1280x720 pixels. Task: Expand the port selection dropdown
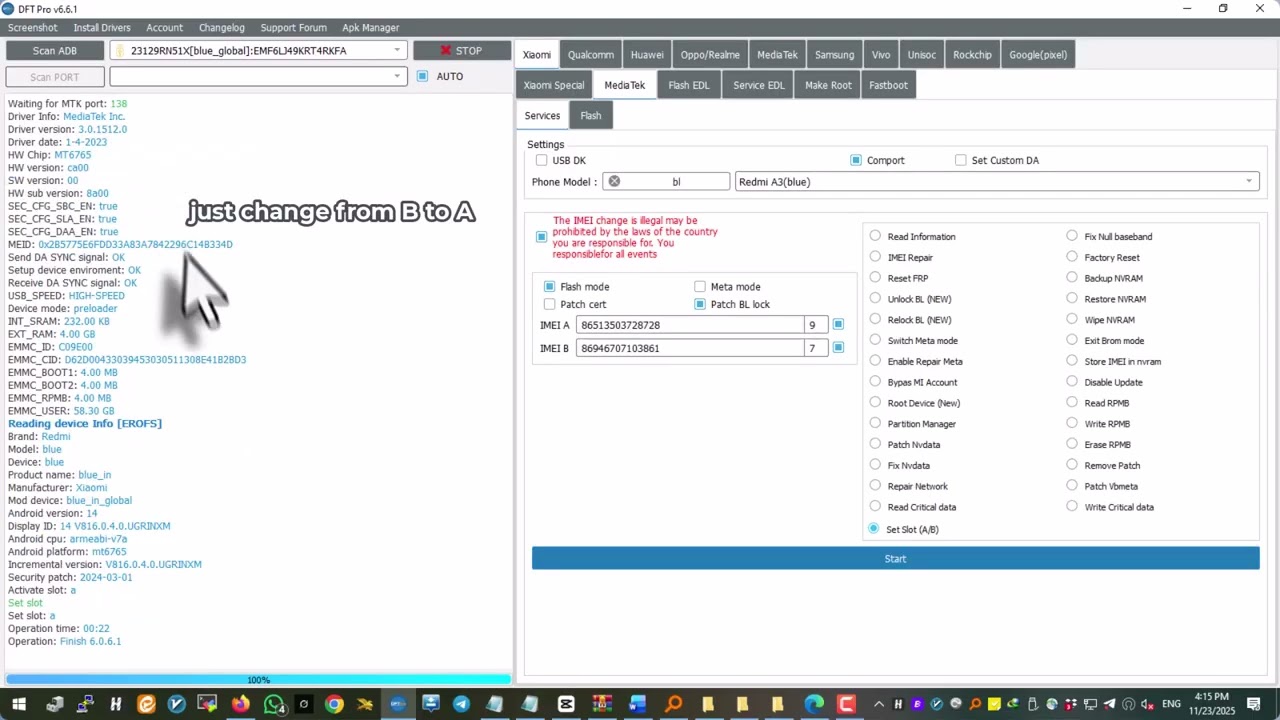coord(397,76)
